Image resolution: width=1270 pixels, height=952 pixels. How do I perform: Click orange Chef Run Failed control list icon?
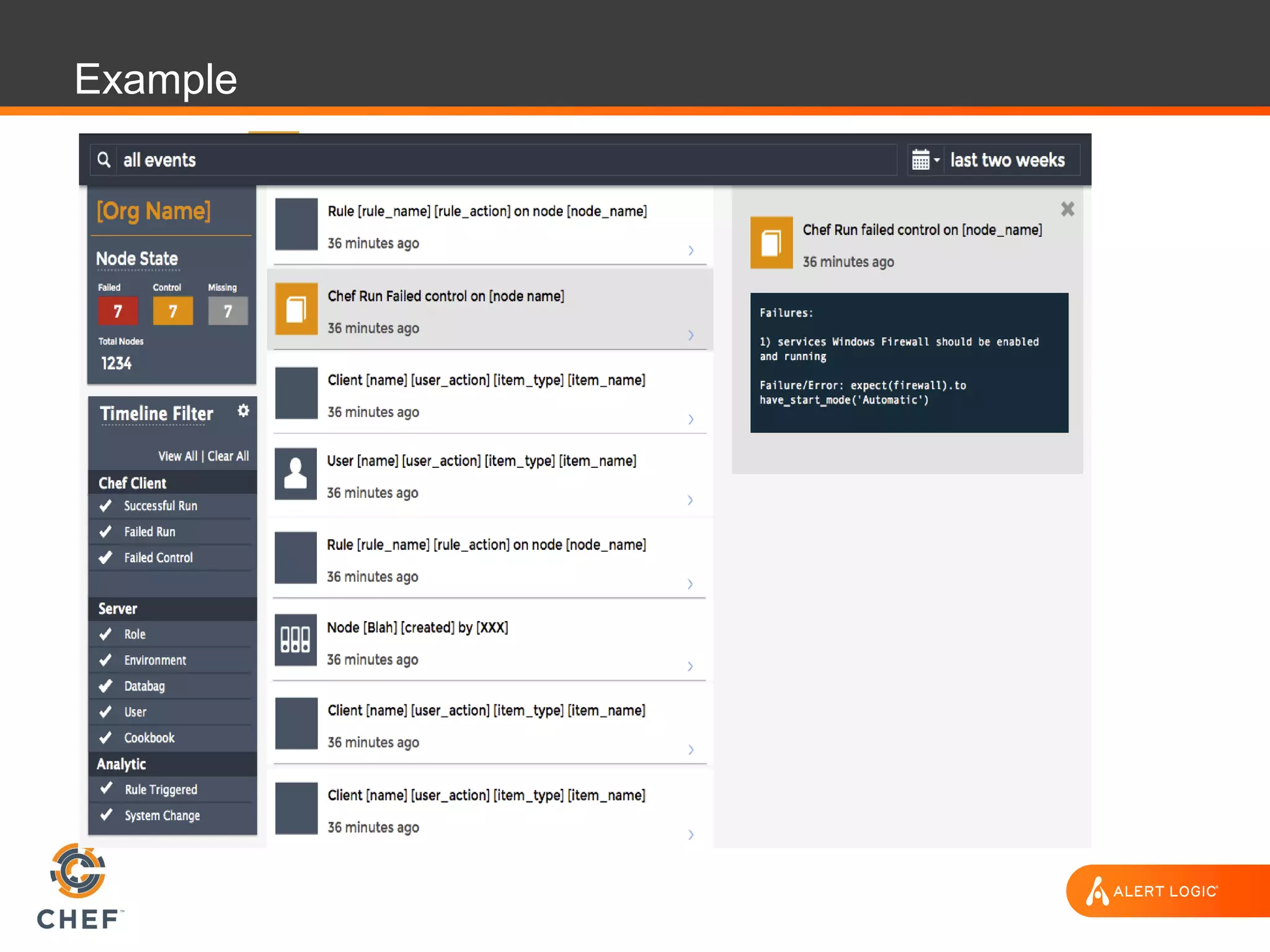296,309
